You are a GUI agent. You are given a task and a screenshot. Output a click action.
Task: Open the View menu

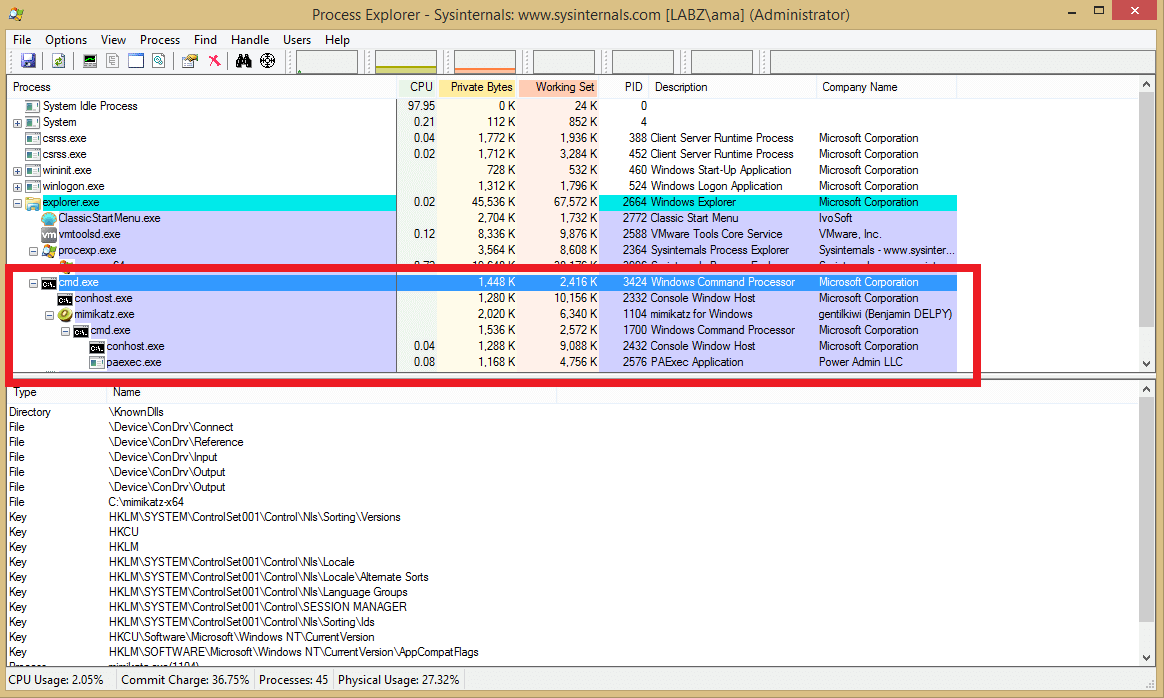114,40
